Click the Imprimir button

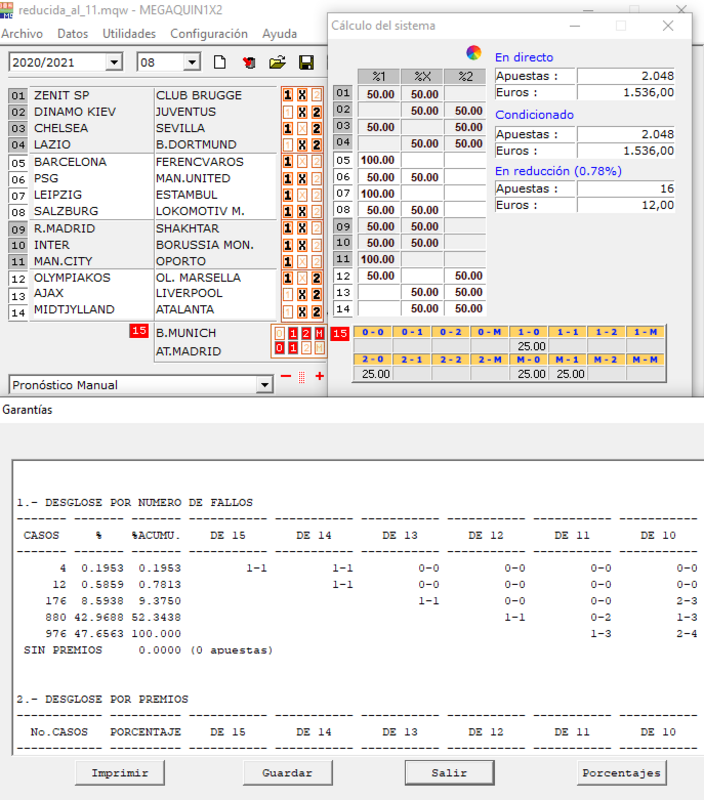point(120,773)
